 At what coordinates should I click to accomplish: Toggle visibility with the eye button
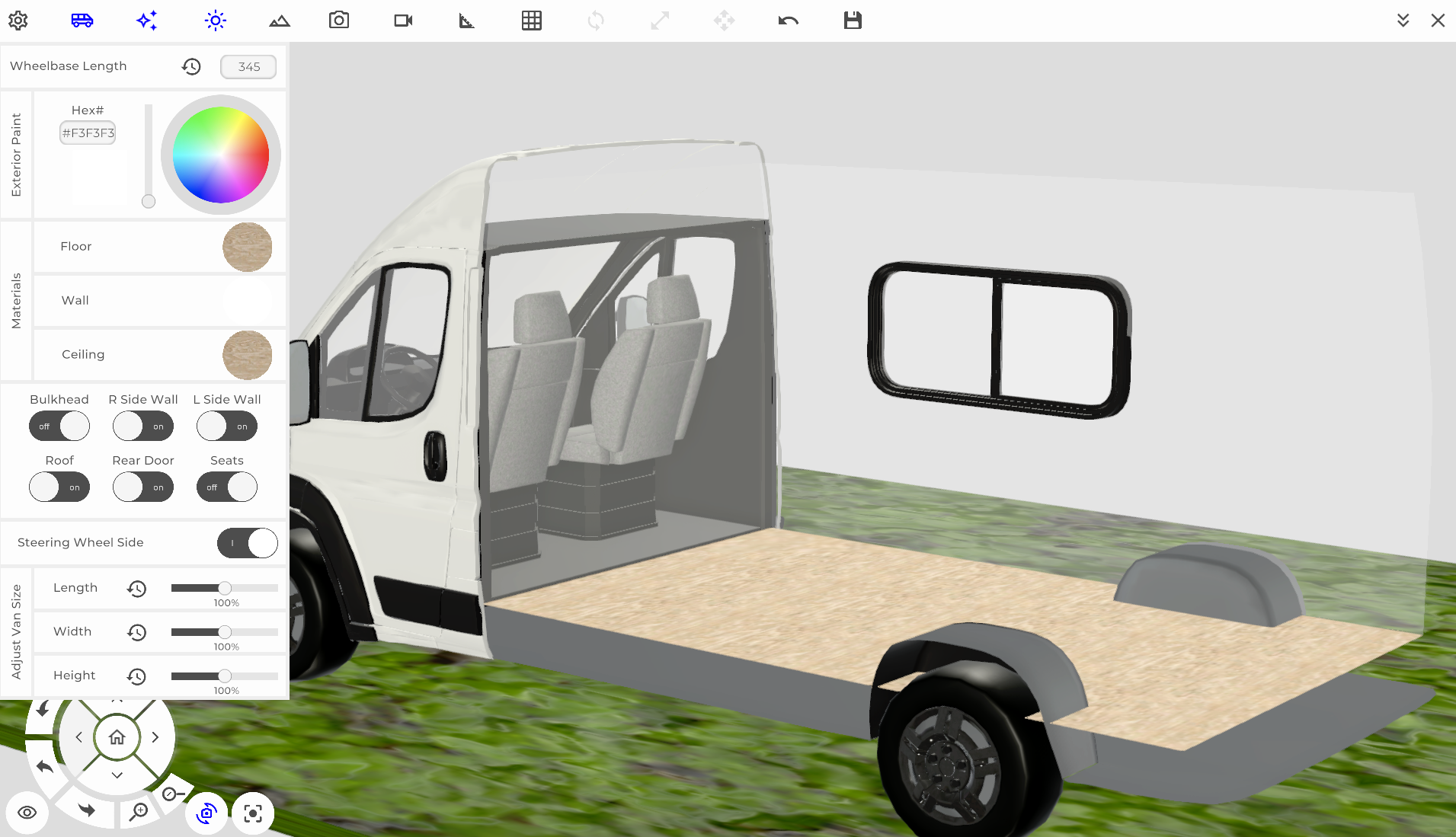27,813
